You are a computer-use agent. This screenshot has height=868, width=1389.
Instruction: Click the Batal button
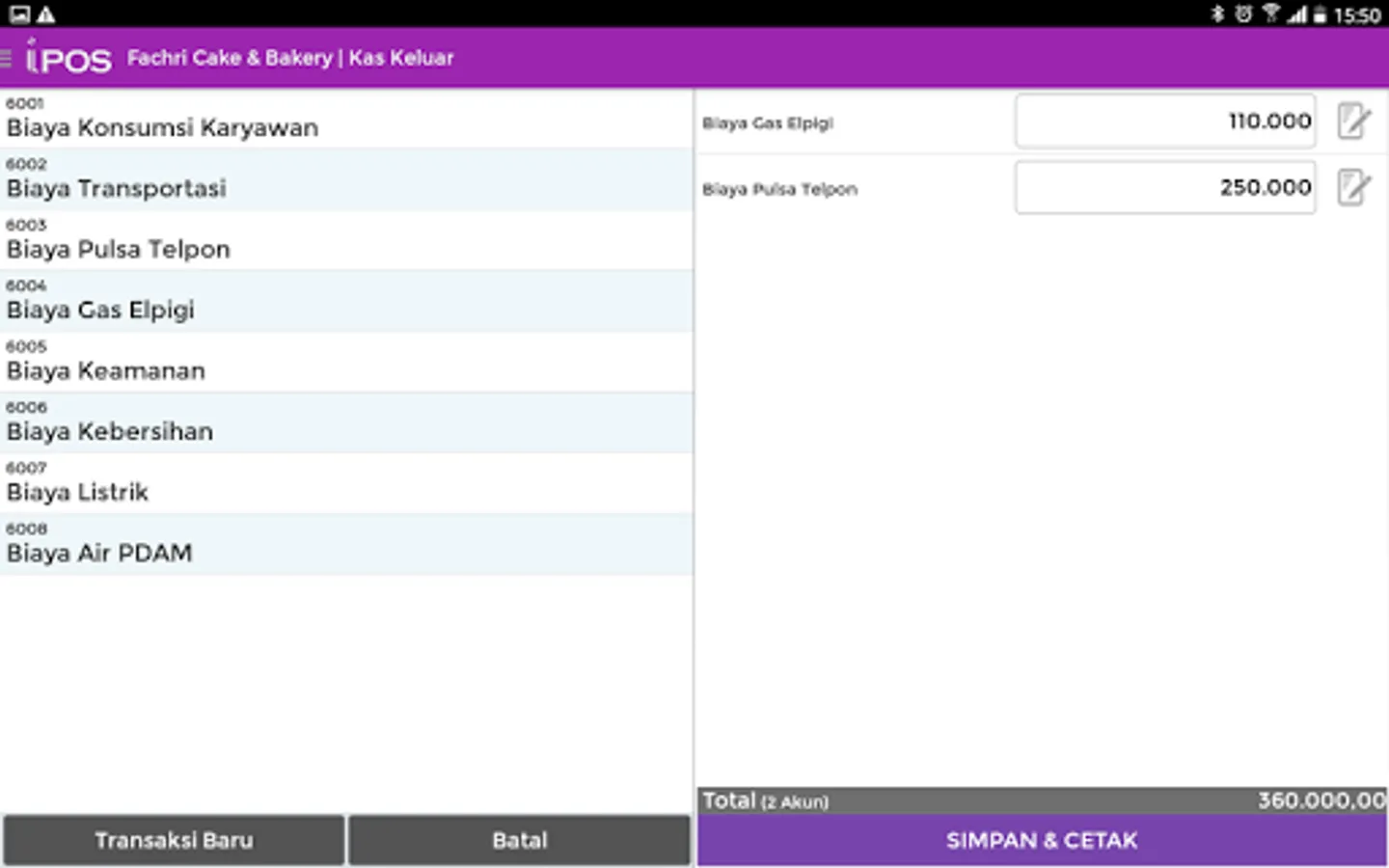click(x=519, y=839)
